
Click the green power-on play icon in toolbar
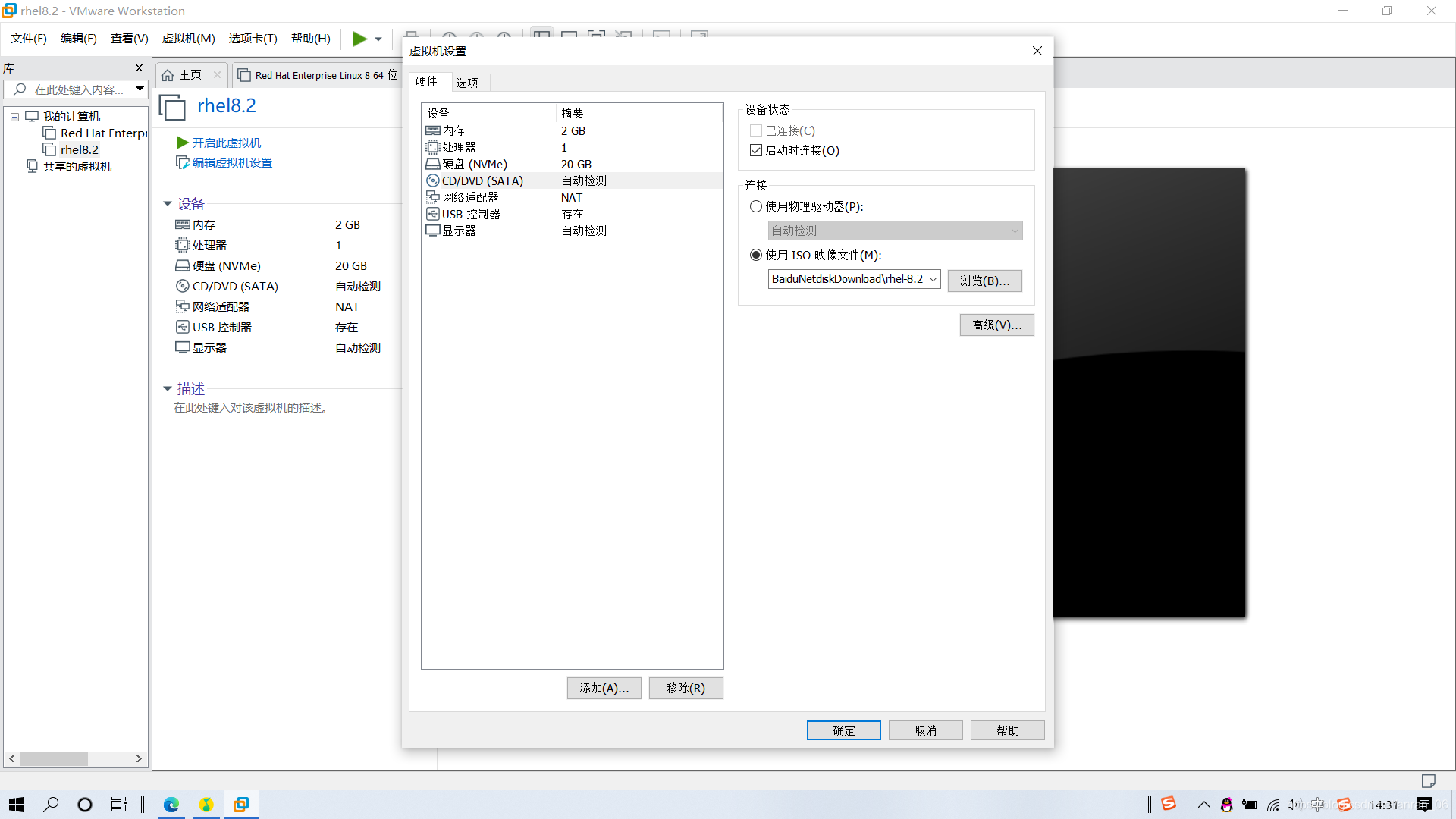359,39
